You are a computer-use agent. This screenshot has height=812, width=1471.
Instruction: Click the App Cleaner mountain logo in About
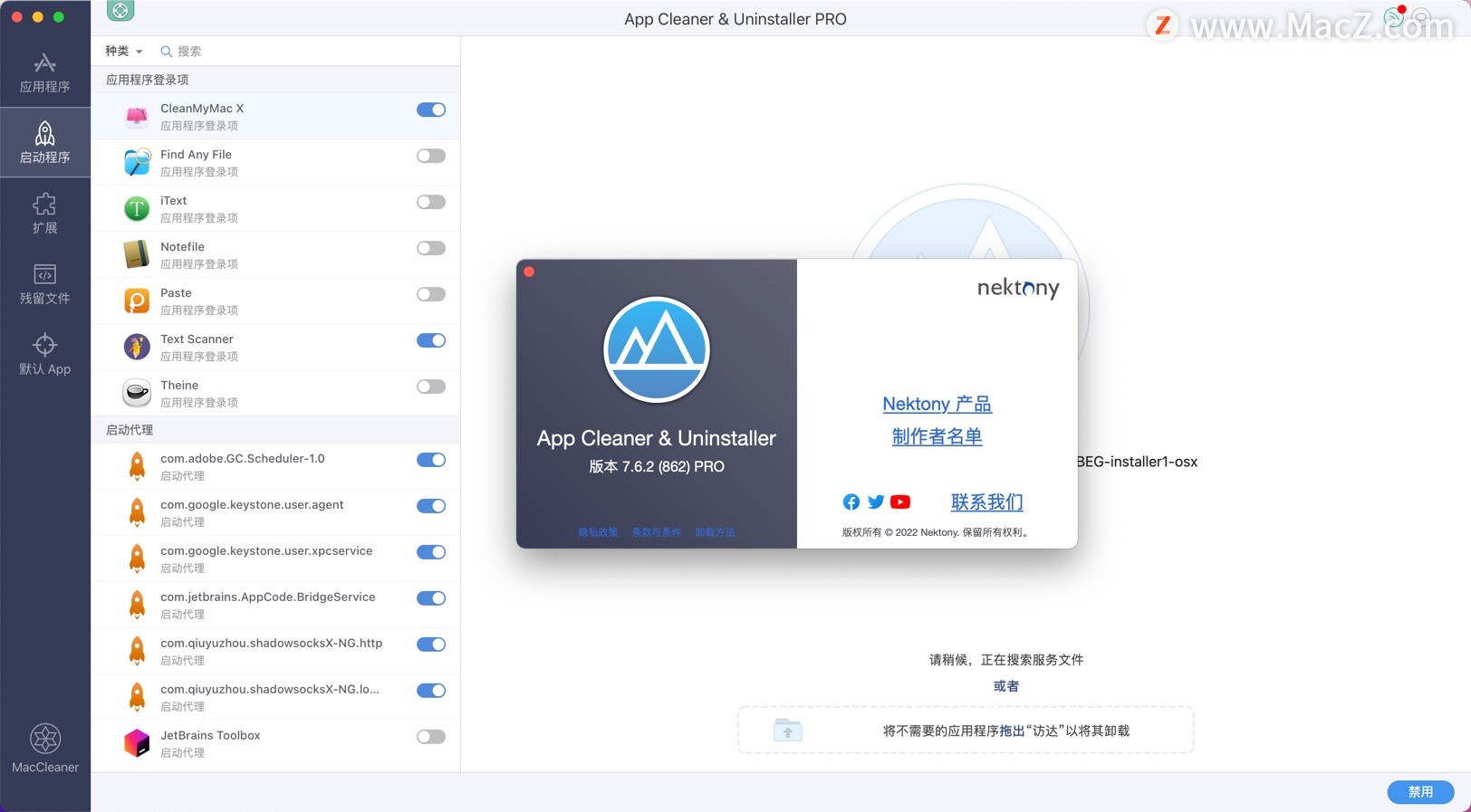[657, 349]
